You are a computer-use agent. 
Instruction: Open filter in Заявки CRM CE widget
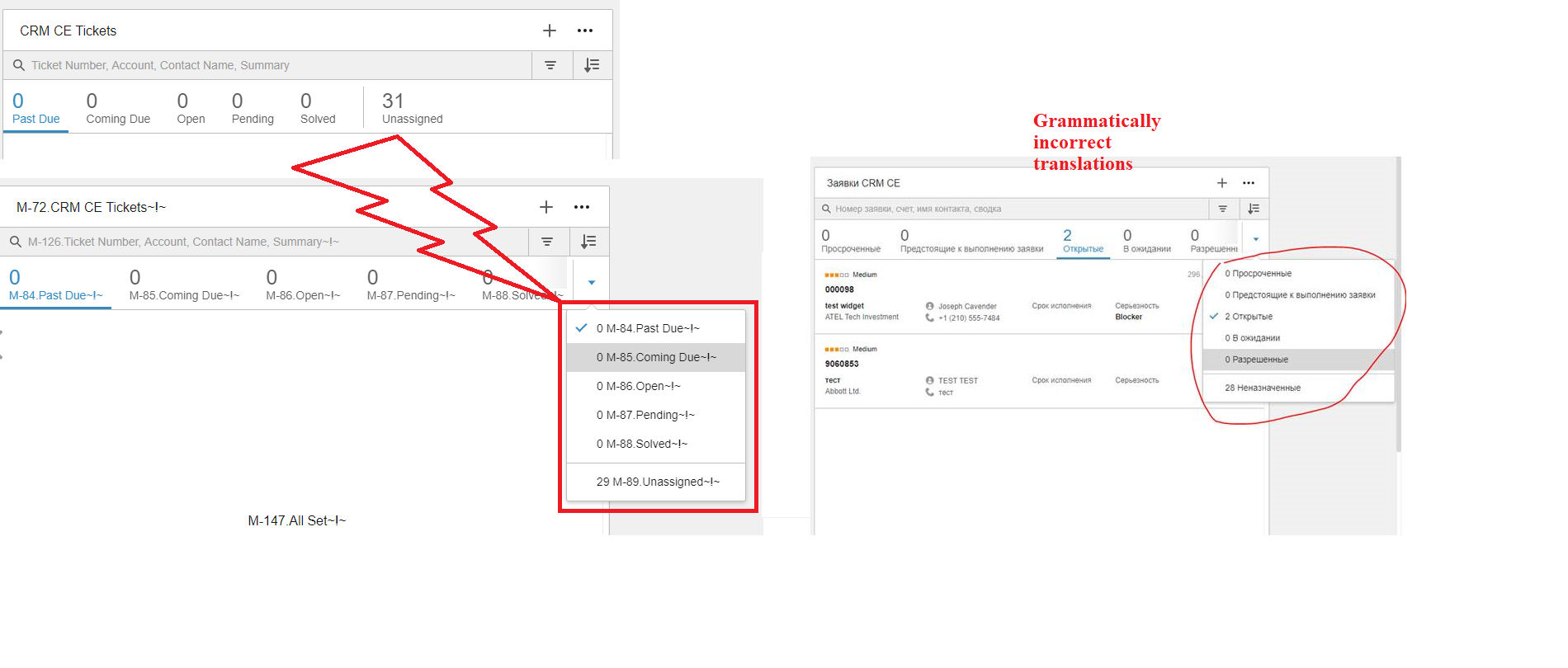pos(1223,209)
